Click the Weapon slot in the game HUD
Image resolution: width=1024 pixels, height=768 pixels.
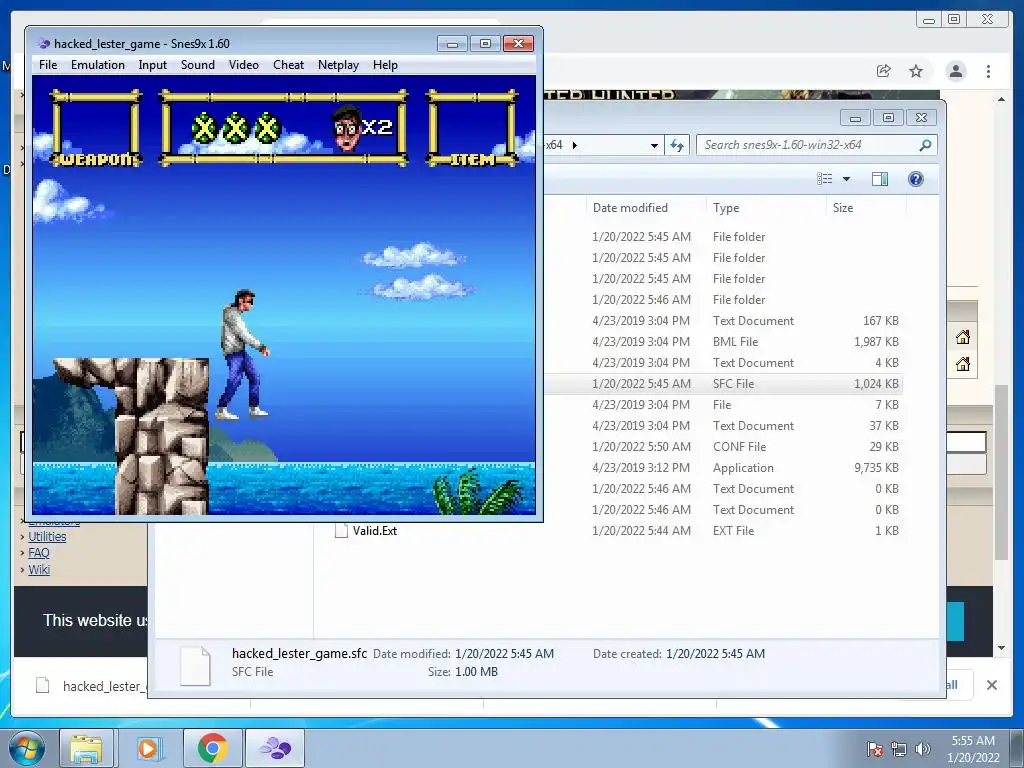pyautogui.click(x=96, y=128)
